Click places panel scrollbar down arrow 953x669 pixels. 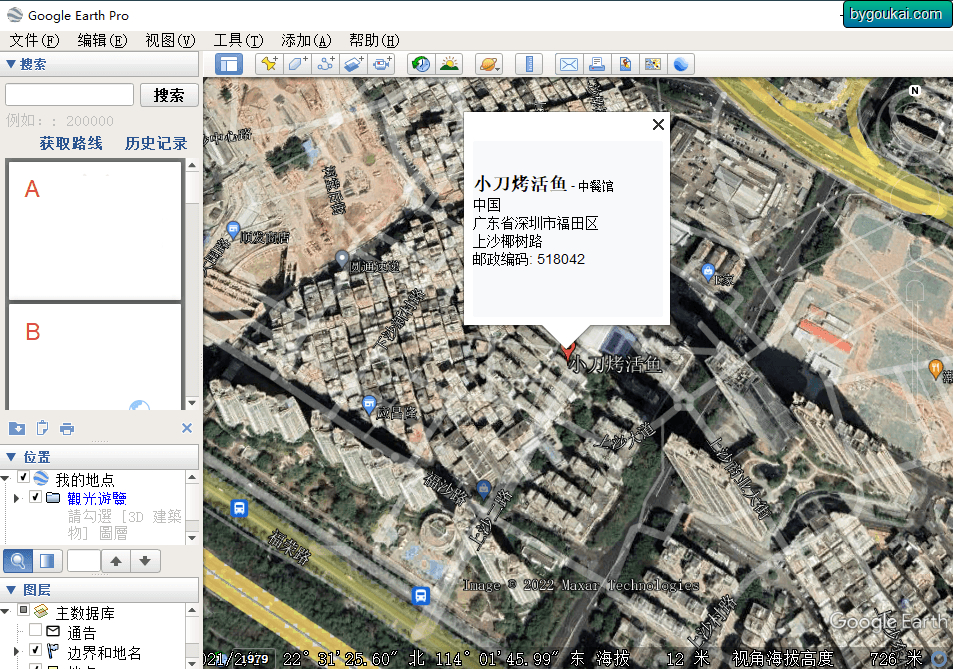tap(192, 537)
